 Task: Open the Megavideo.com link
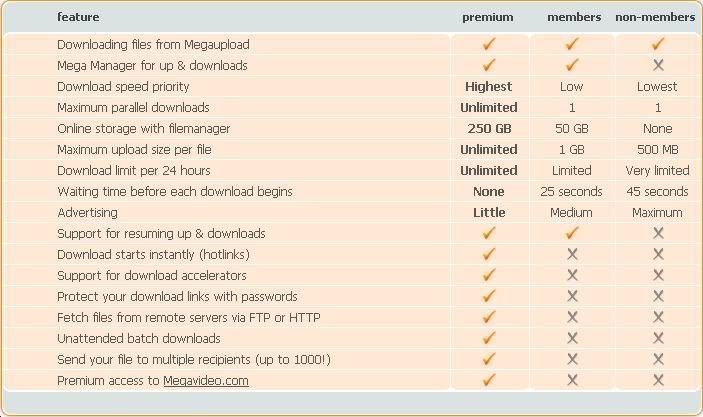206,381
